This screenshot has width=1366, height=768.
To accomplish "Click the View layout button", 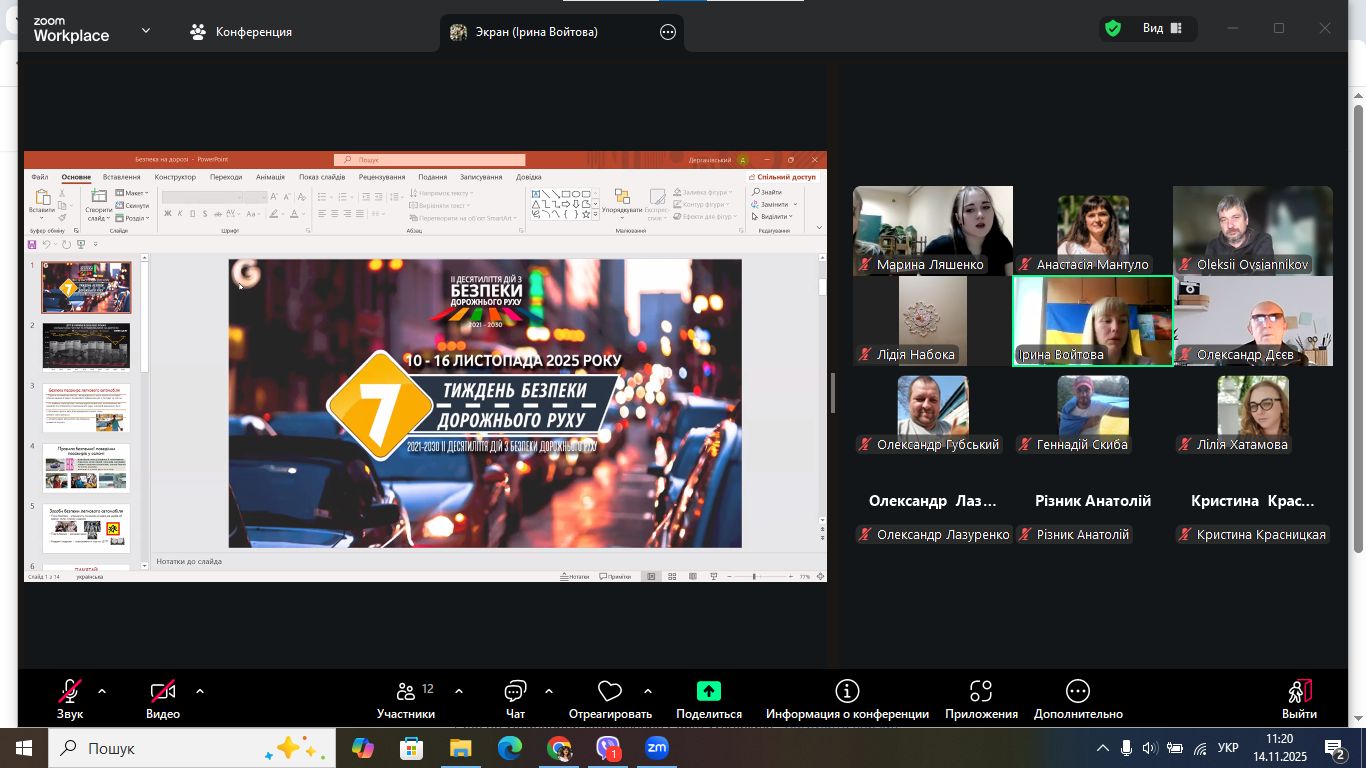I will (1161, 29).
